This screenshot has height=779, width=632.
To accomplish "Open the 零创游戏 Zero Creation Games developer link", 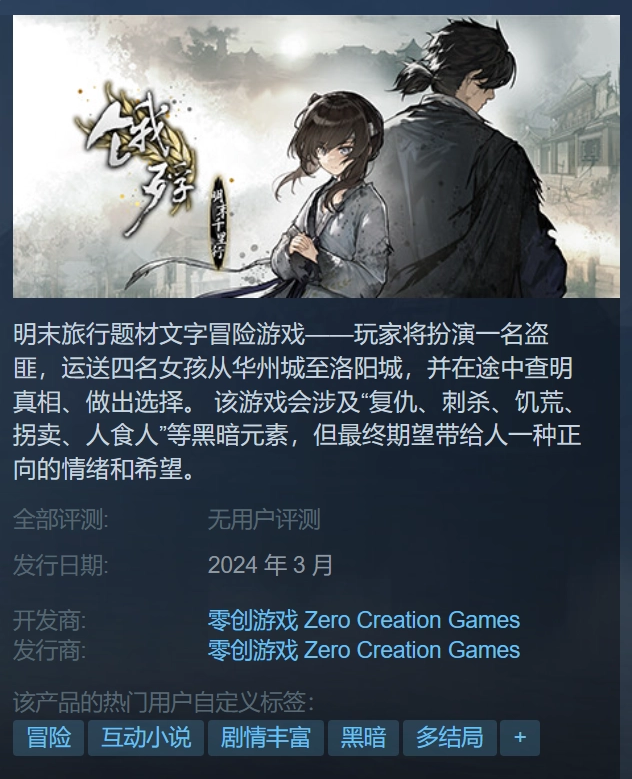I will [x=364, y=620].
